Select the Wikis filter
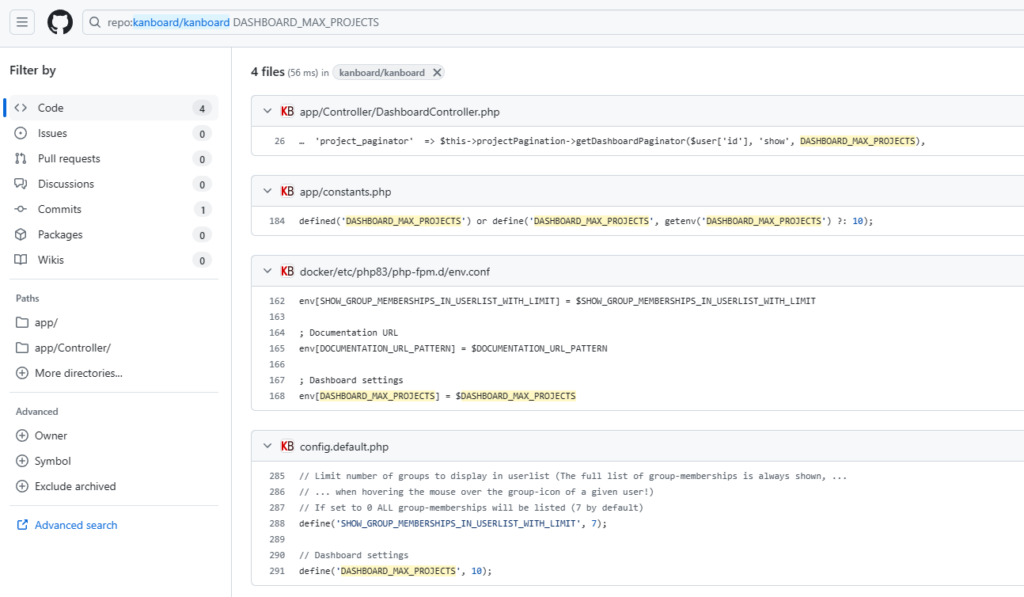Viewport: 1024px width, 597px height. click(x=112, y=260)
